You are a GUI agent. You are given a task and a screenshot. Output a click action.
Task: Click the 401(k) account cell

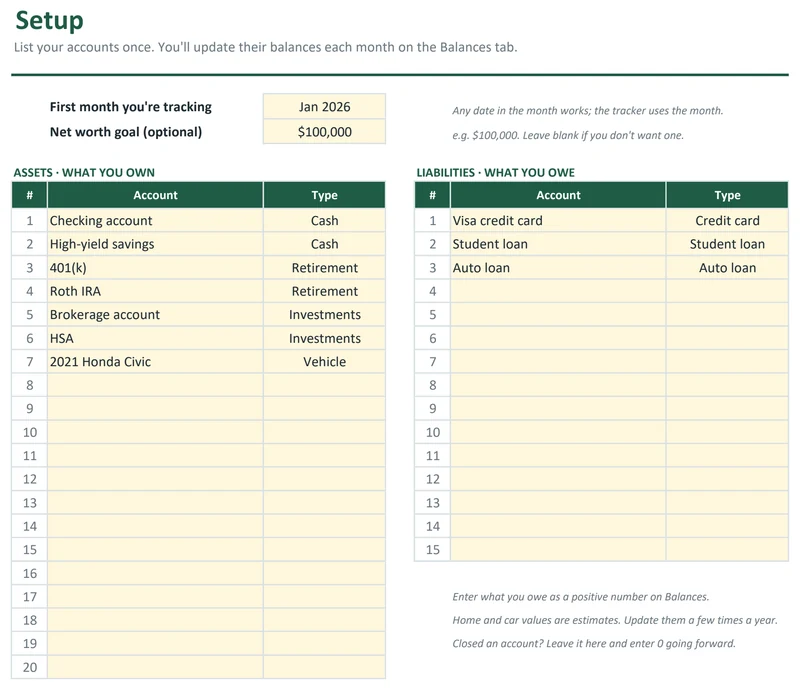point(155,267)
